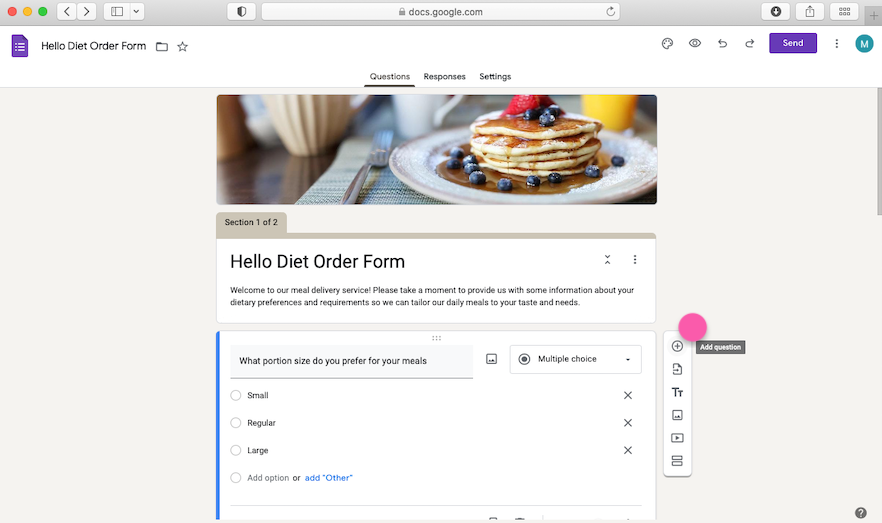Click the add "Other" link
Viewport: 882px width, 523px height.
tap(328, 478)
